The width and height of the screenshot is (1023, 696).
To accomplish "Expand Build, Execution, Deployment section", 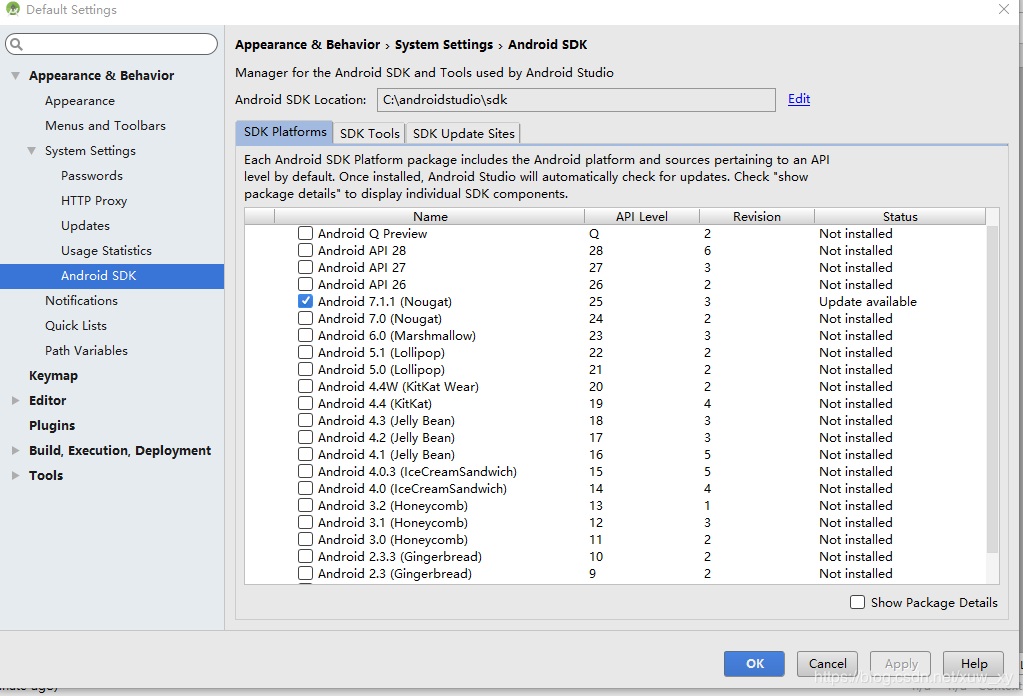I will pyautogui.click(x=16, y=450).
